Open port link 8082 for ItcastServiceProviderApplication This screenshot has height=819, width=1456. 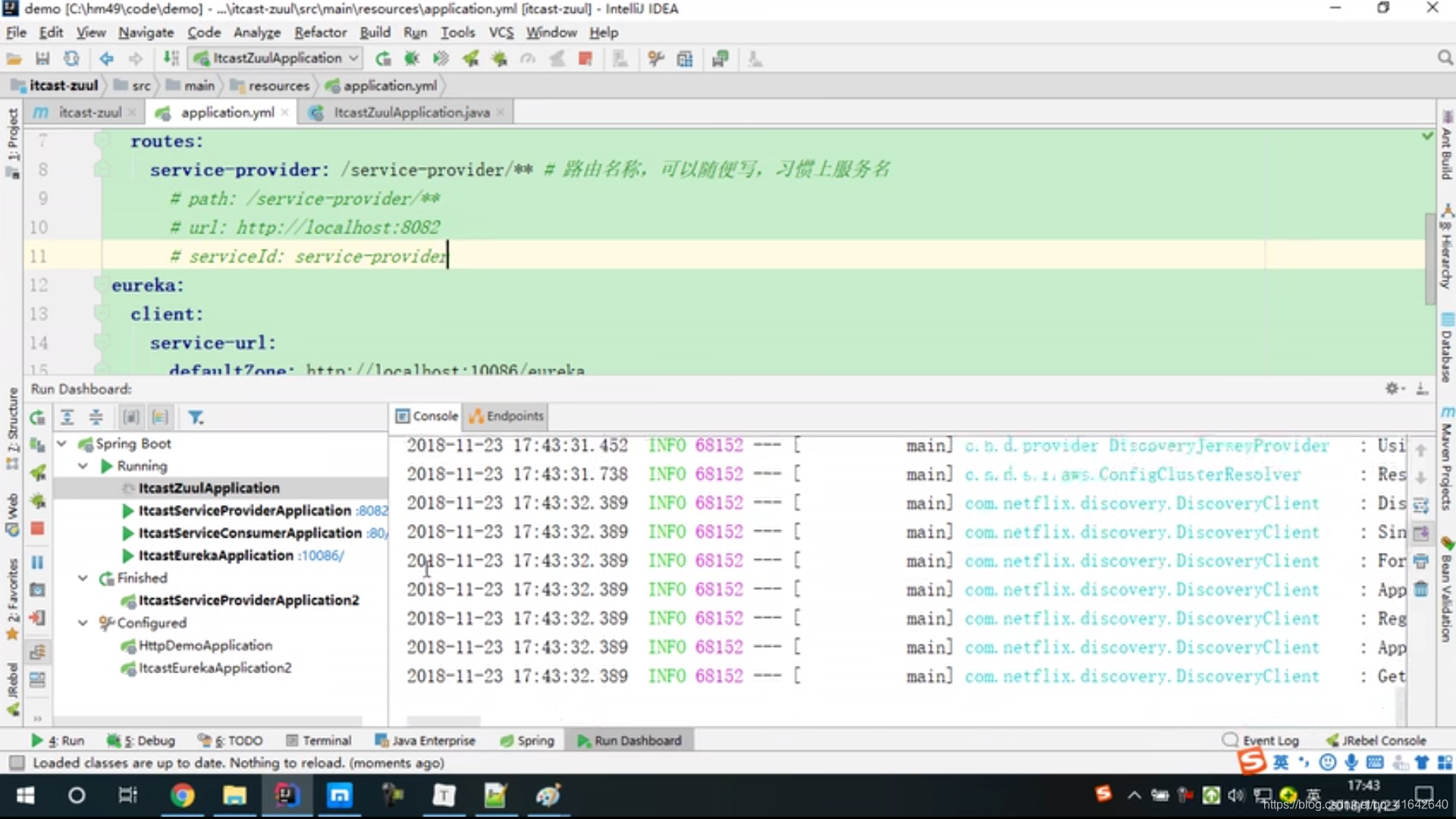tap(372, 511)
